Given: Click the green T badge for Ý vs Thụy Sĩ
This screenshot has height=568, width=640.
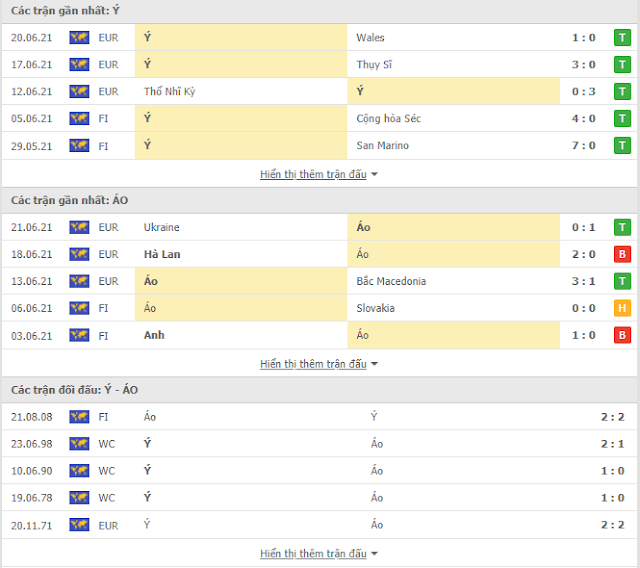Looking at the screenshot, I should click(622, 64).
